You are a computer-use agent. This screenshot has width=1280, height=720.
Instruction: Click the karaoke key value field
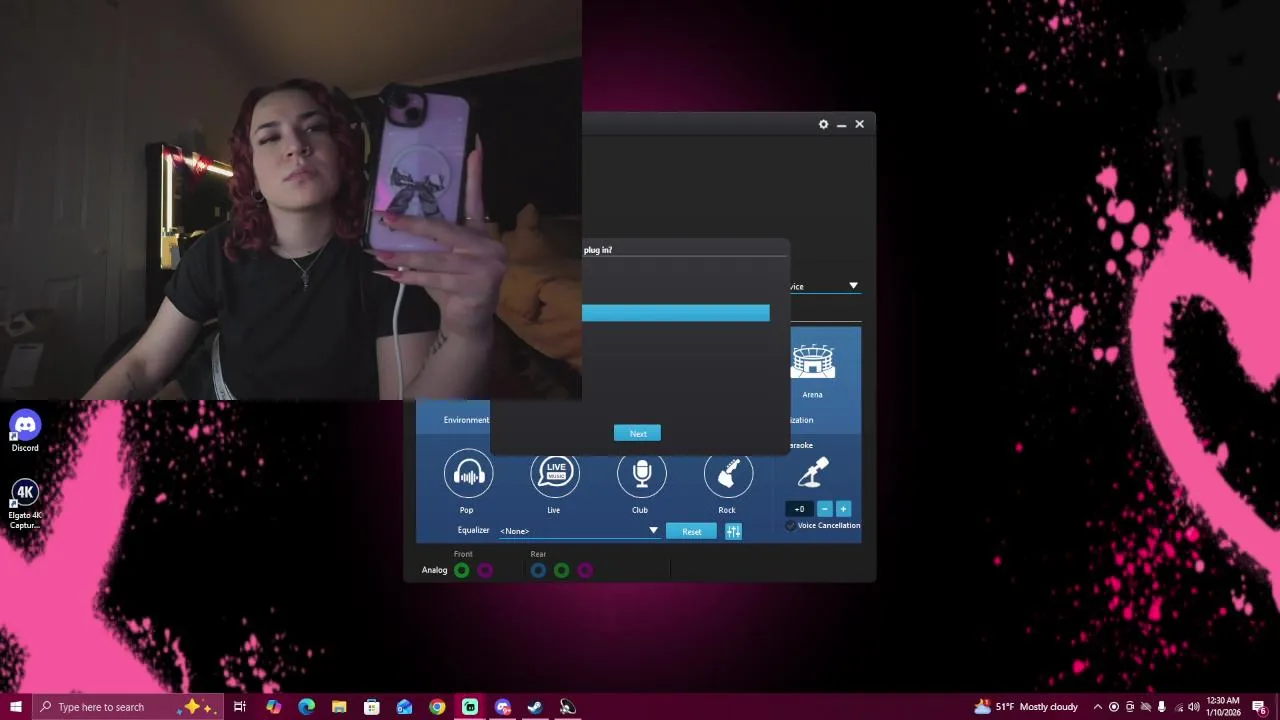800,509
